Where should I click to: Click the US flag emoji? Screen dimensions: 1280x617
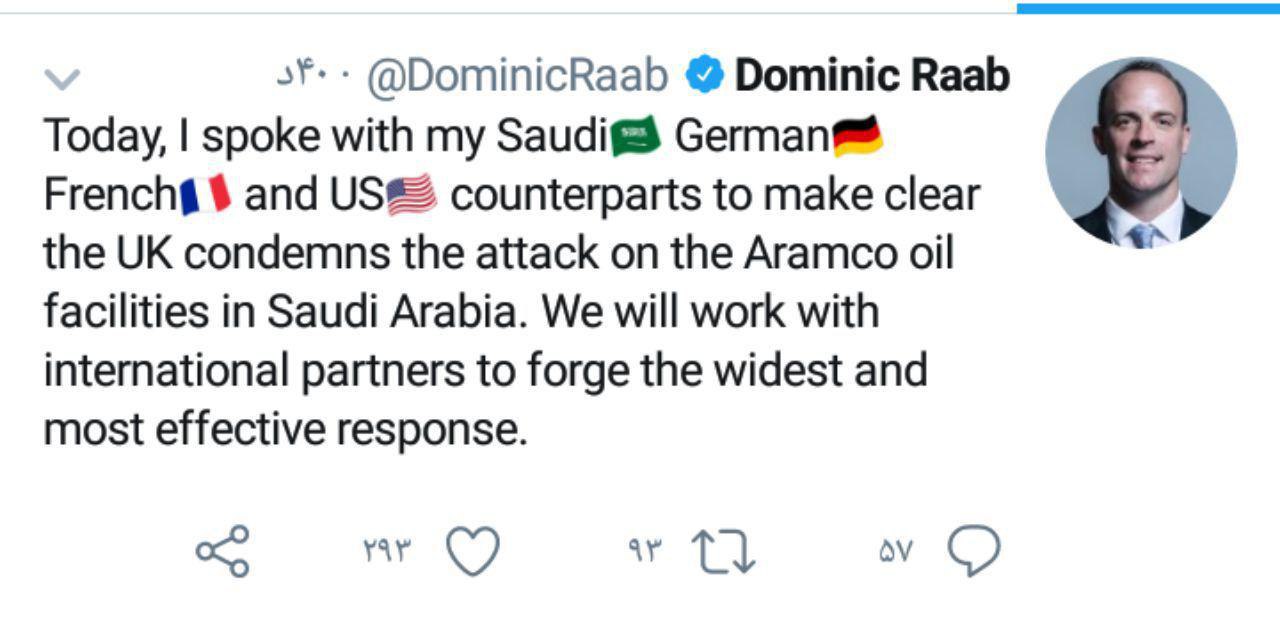[x=412, y=195]
